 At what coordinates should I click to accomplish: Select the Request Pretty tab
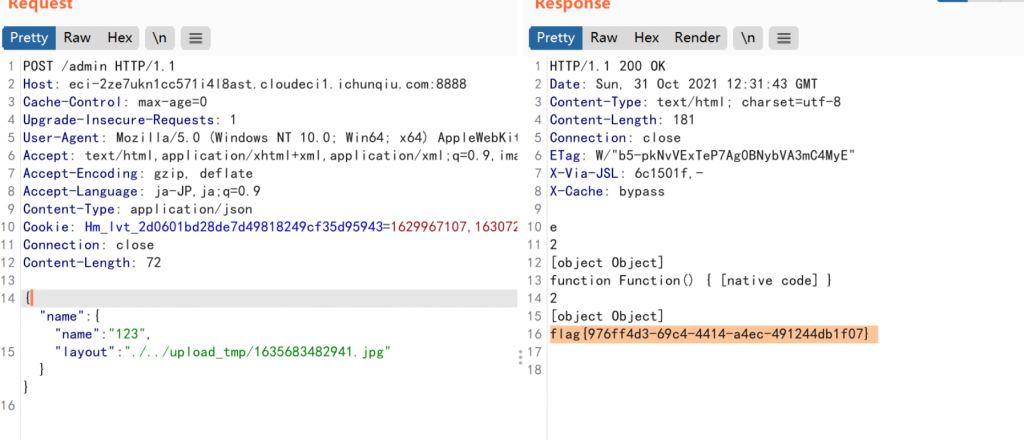(28, 38)
